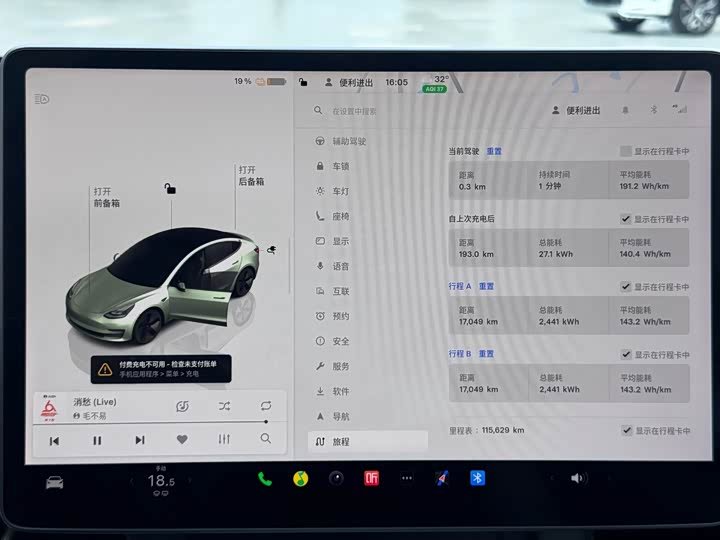Tap the car controls icon
Image resolution: width=720 pixels, height=540 pixels.
[x=55, y=483]
